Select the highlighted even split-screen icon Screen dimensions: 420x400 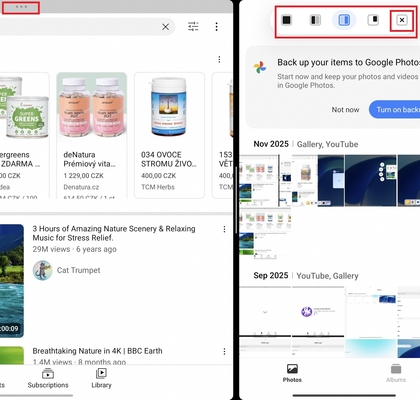(x=344, y=20)
